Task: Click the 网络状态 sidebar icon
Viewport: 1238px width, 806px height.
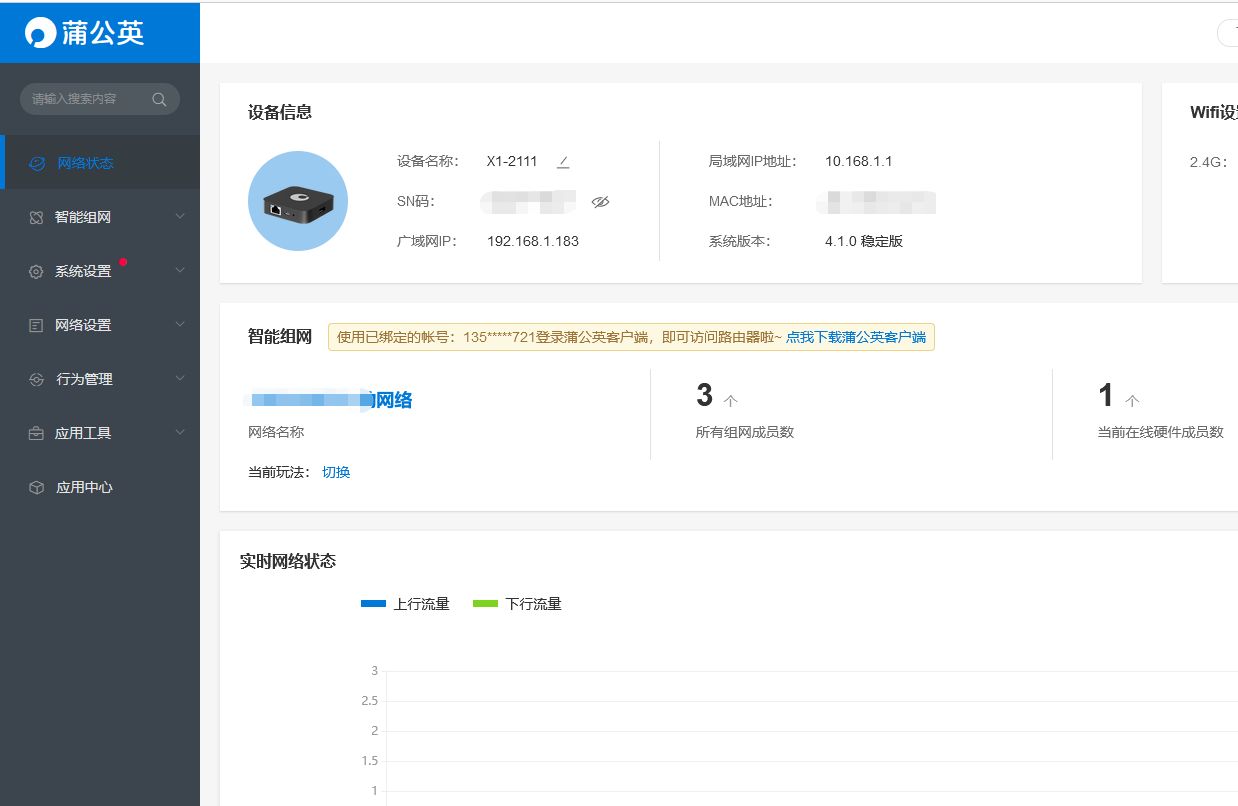Action: click(x=37, y=163)
